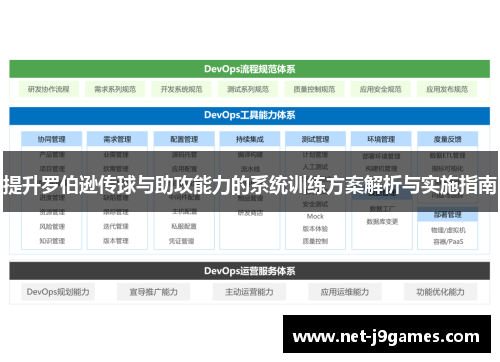The image size is (500, 362).
Task: Select 容器/PaaS under 部署管理
Action: (448, 242)
